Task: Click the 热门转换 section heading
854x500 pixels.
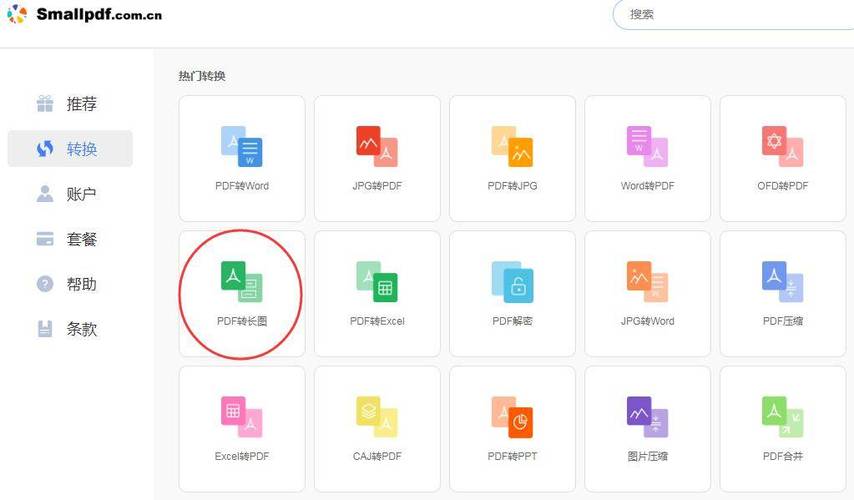Action: coord(202,76)
